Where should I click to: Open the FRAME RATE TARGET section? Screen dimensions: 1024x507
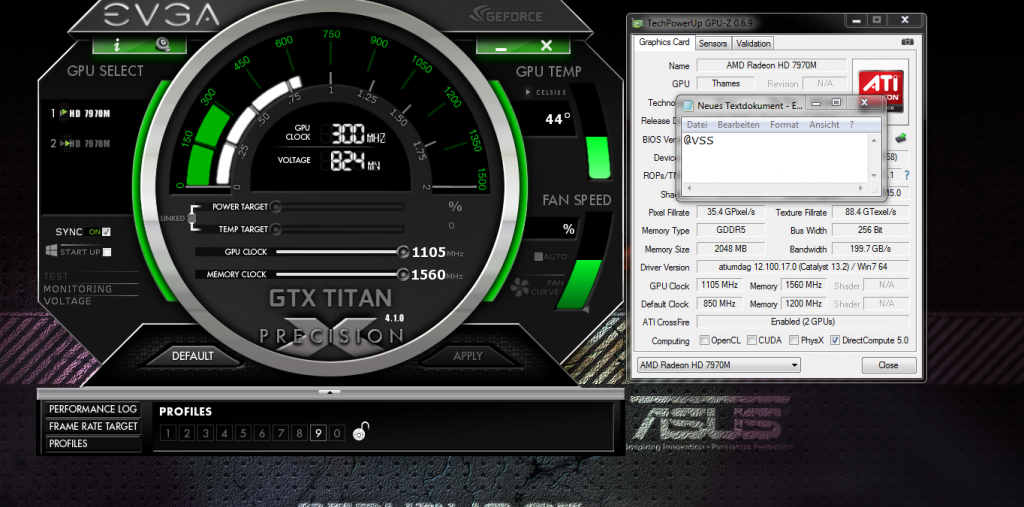click(93, 426)
